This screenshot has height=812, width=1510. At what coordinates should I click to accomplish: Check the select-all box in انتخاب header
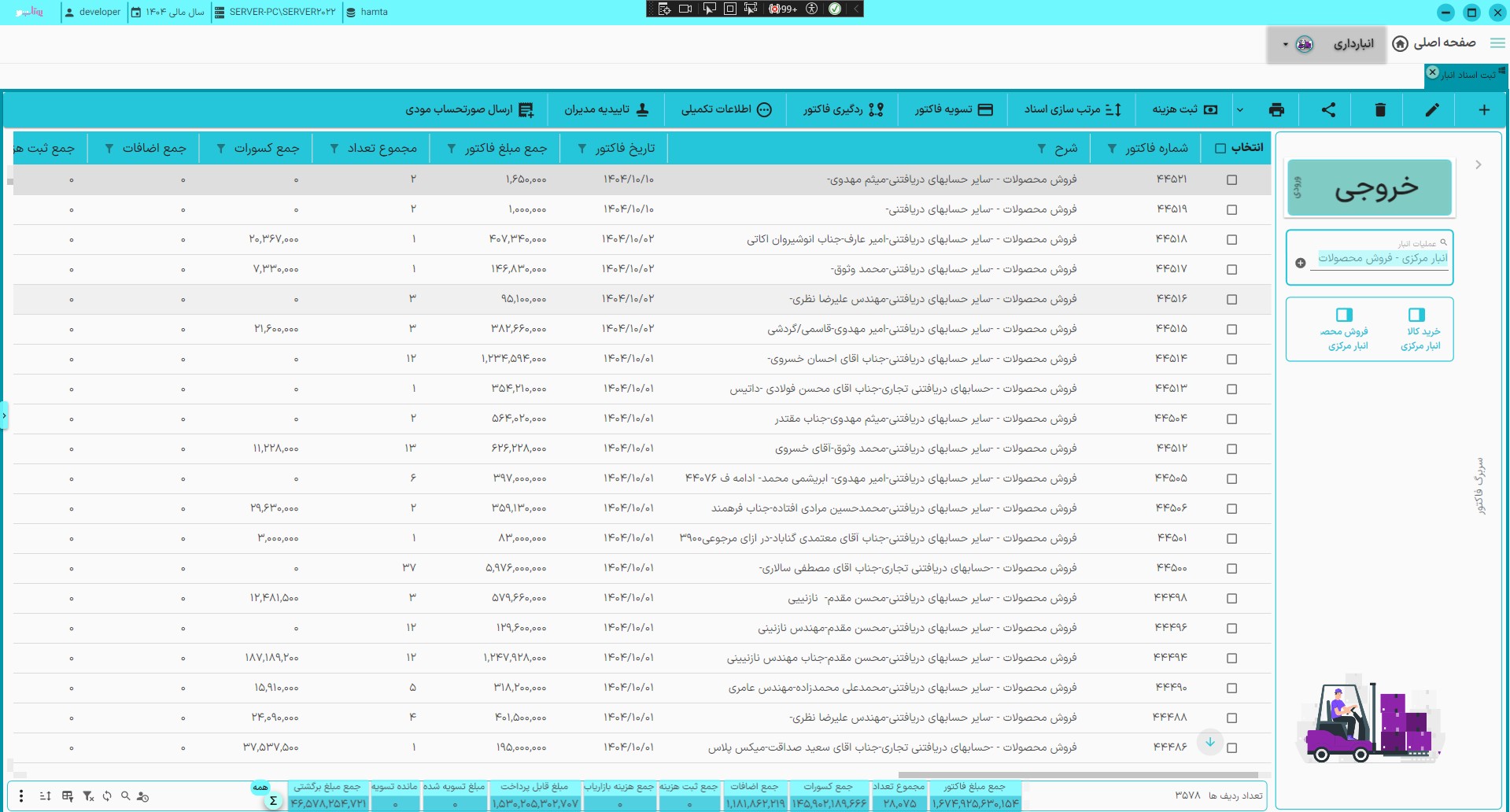click(1220, 148)
